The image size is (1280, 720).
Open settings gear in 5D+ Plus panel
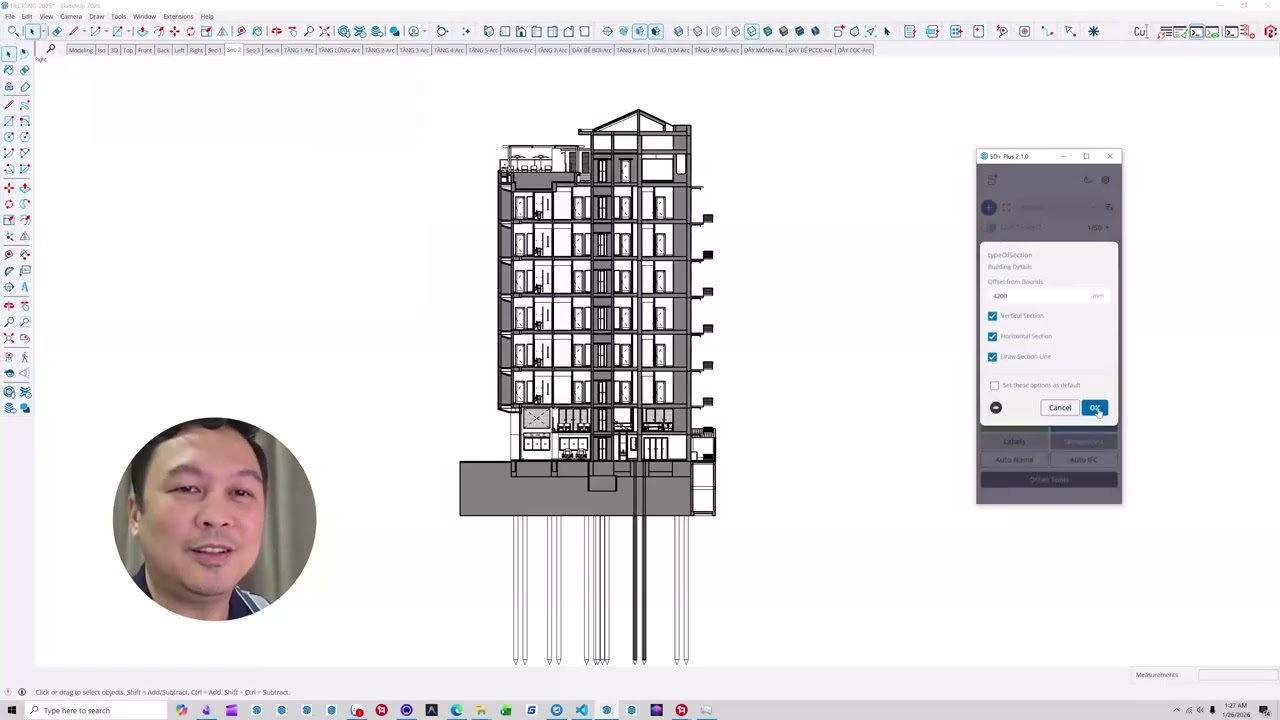pyautogui.click(x=1105, y=180)
